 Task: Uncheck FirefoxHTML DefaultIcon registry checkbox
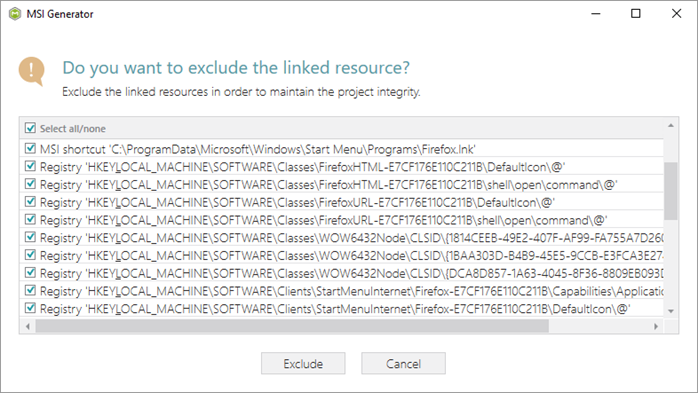click(30, 166)
